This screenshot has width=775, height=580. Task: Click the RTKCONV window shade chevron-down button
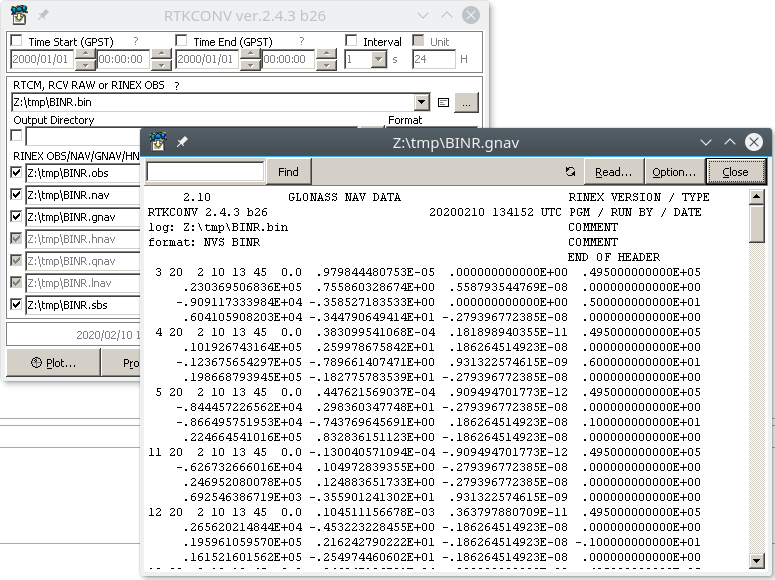[x=423, y=15]
